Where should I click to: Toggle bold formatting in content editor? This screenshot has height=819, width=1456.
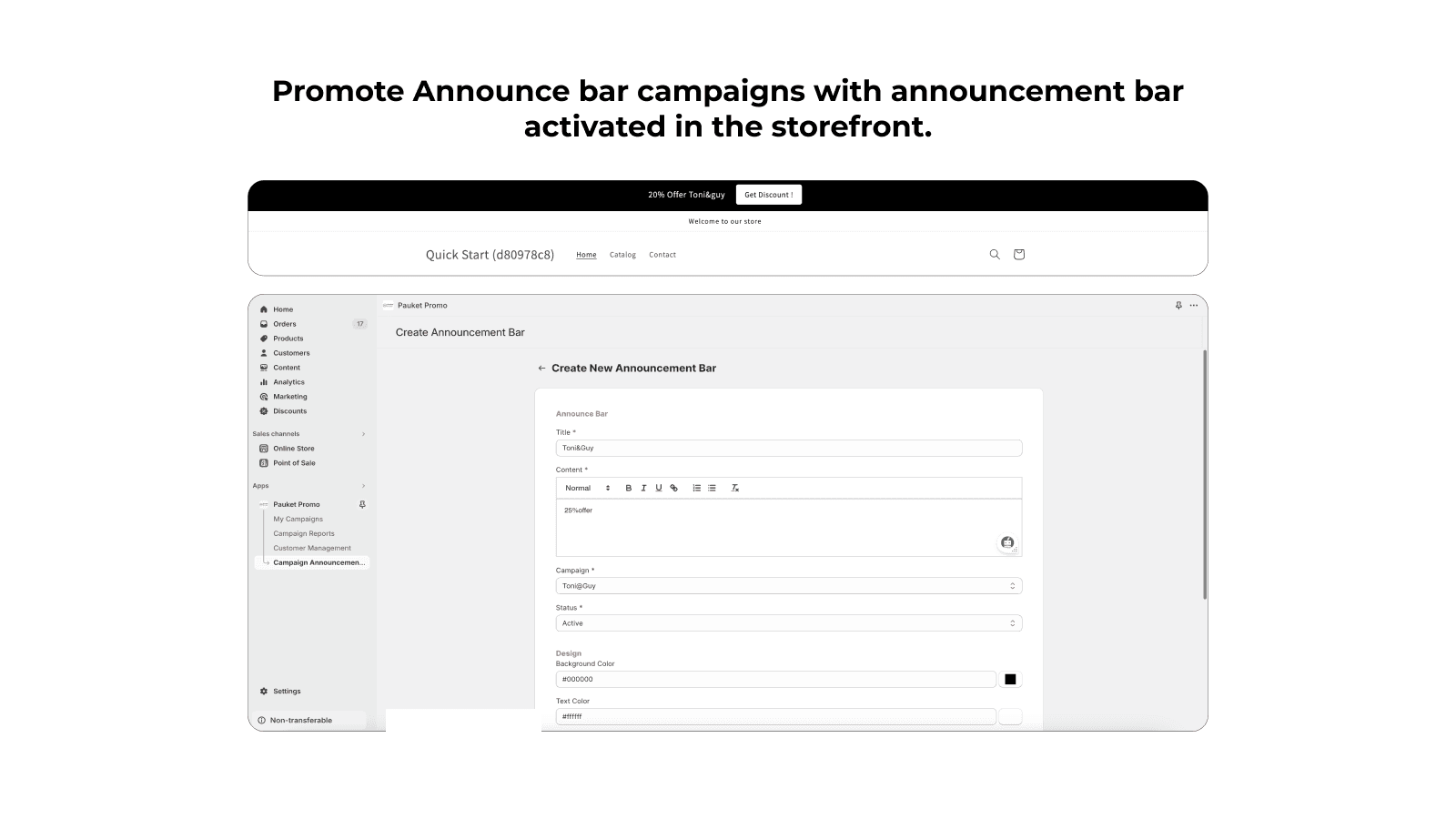628,489
